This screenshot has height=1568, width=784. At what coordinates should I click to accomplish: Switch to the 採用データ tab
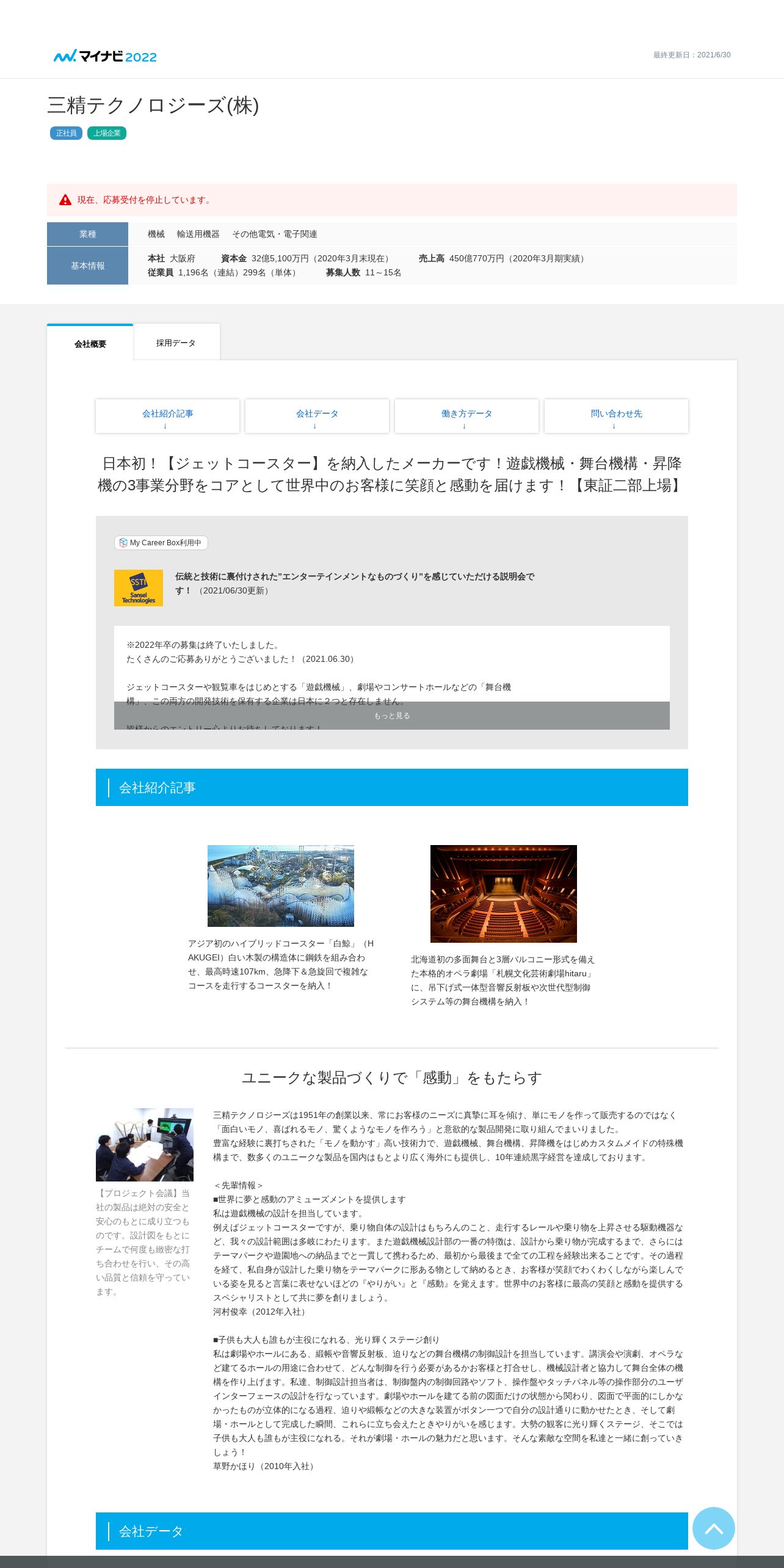[x=176, y=343]
